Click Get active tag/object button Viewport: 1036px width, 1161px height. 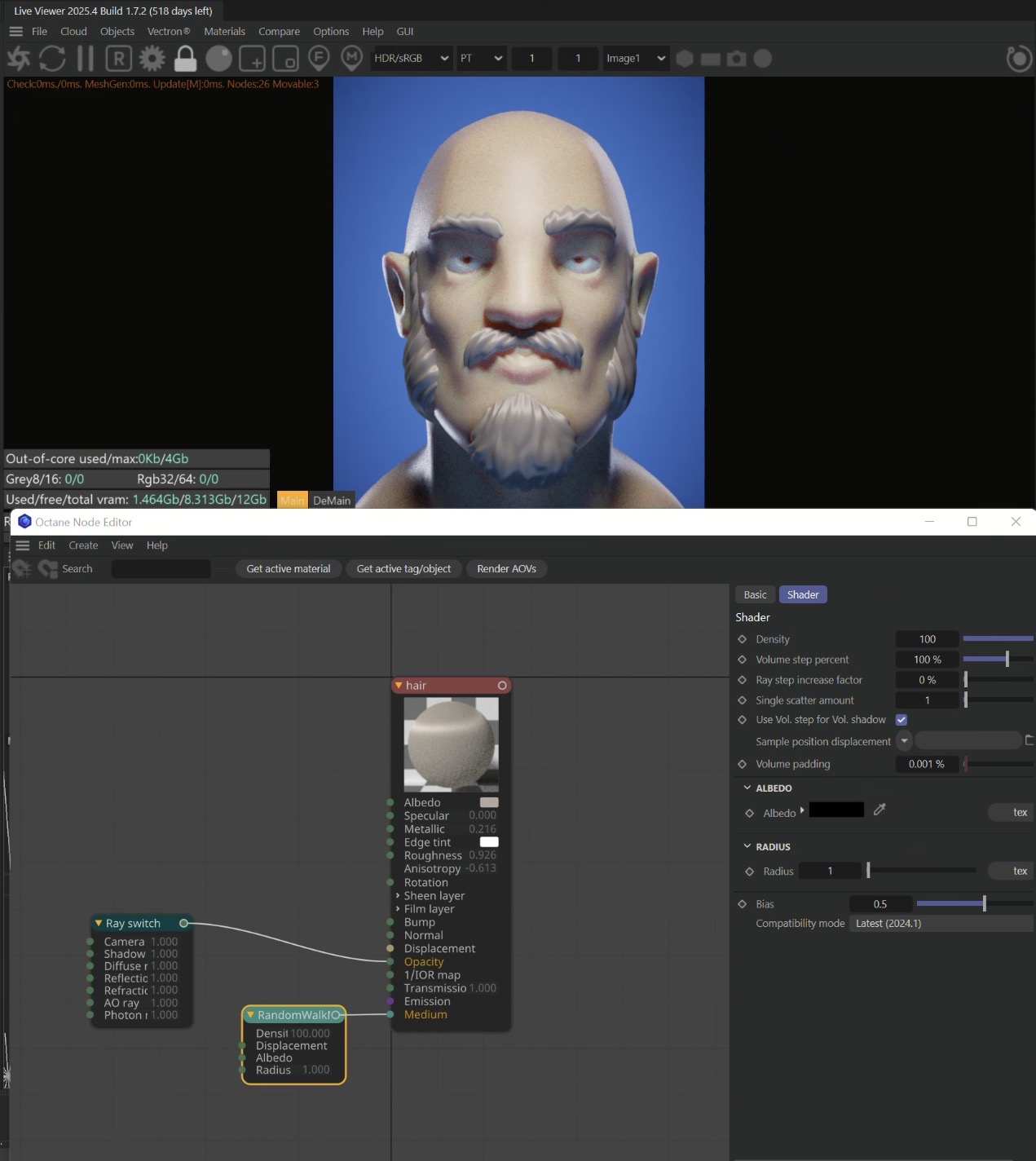click(x=403, y=569)
